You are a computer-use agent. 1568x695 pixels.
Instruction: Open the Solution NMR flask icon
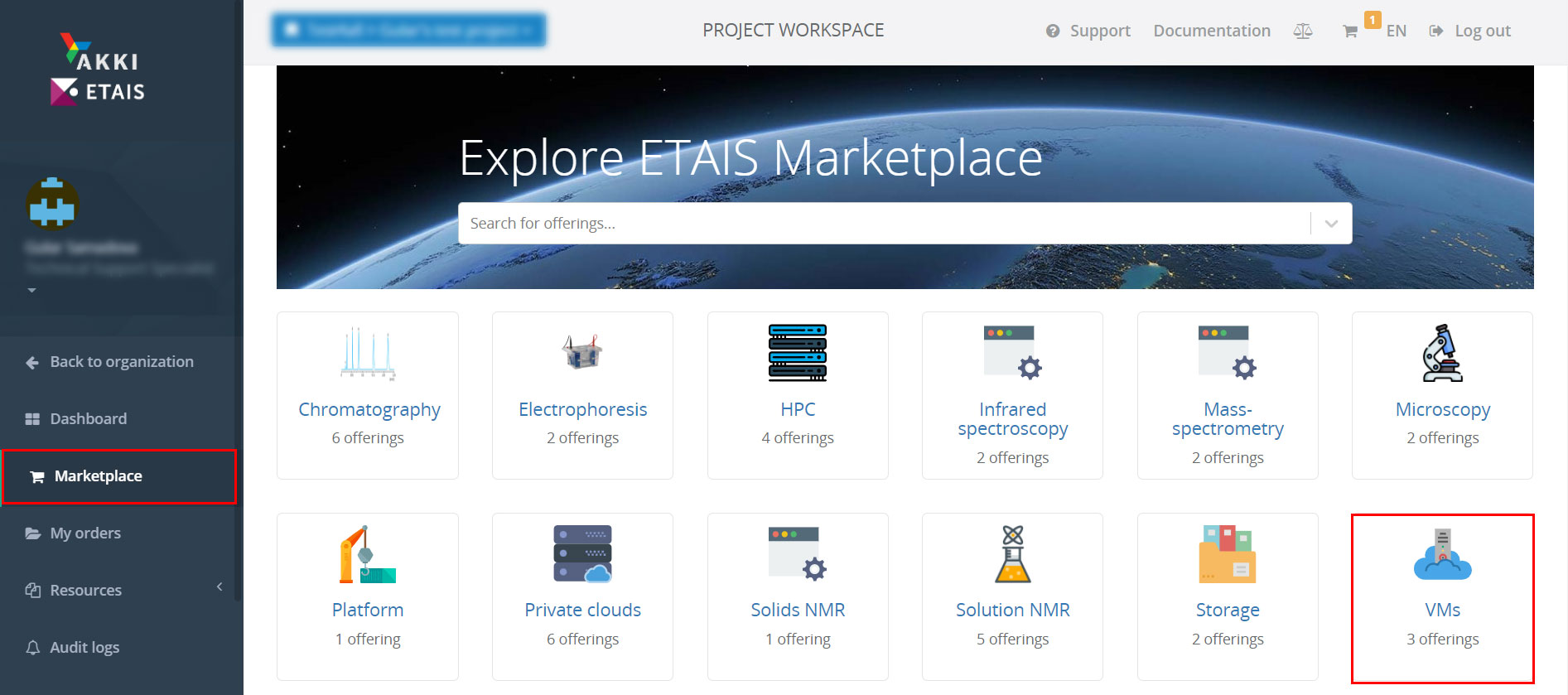coord(1012,554)
